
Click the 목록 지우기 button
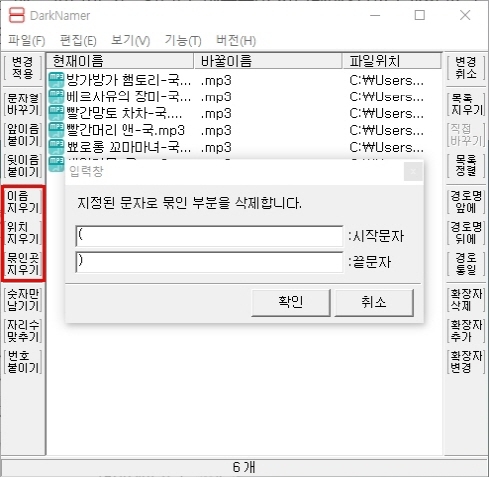point(466,104)
